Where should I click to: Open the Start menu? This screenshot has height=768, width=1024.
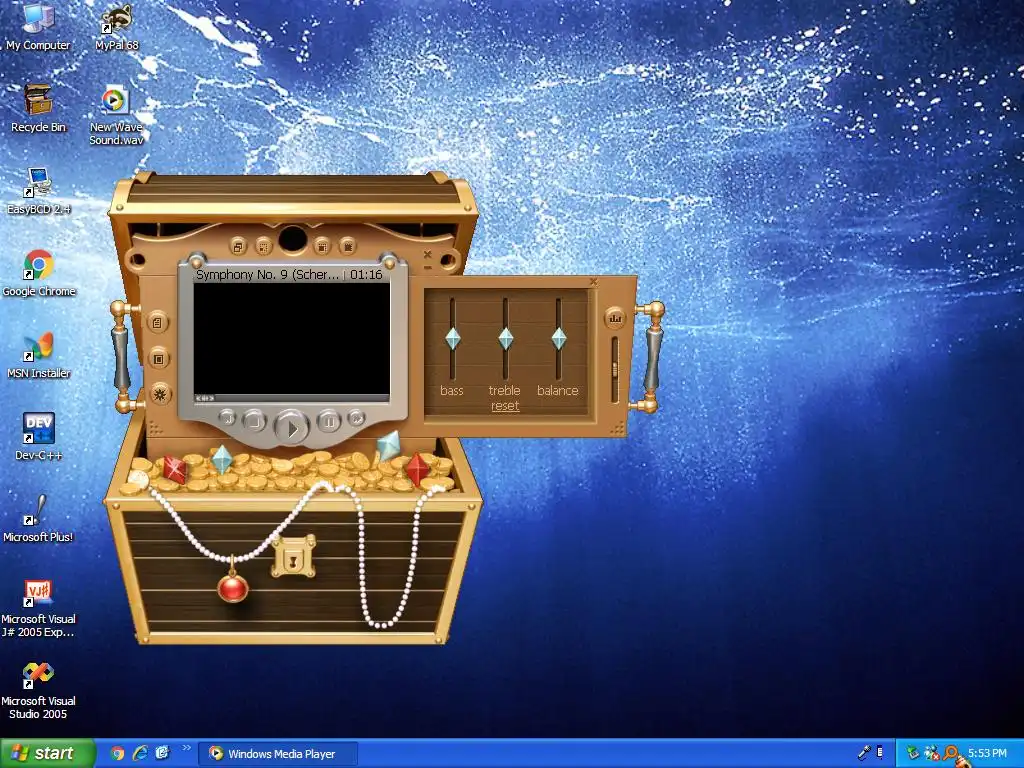coord(47,753)
